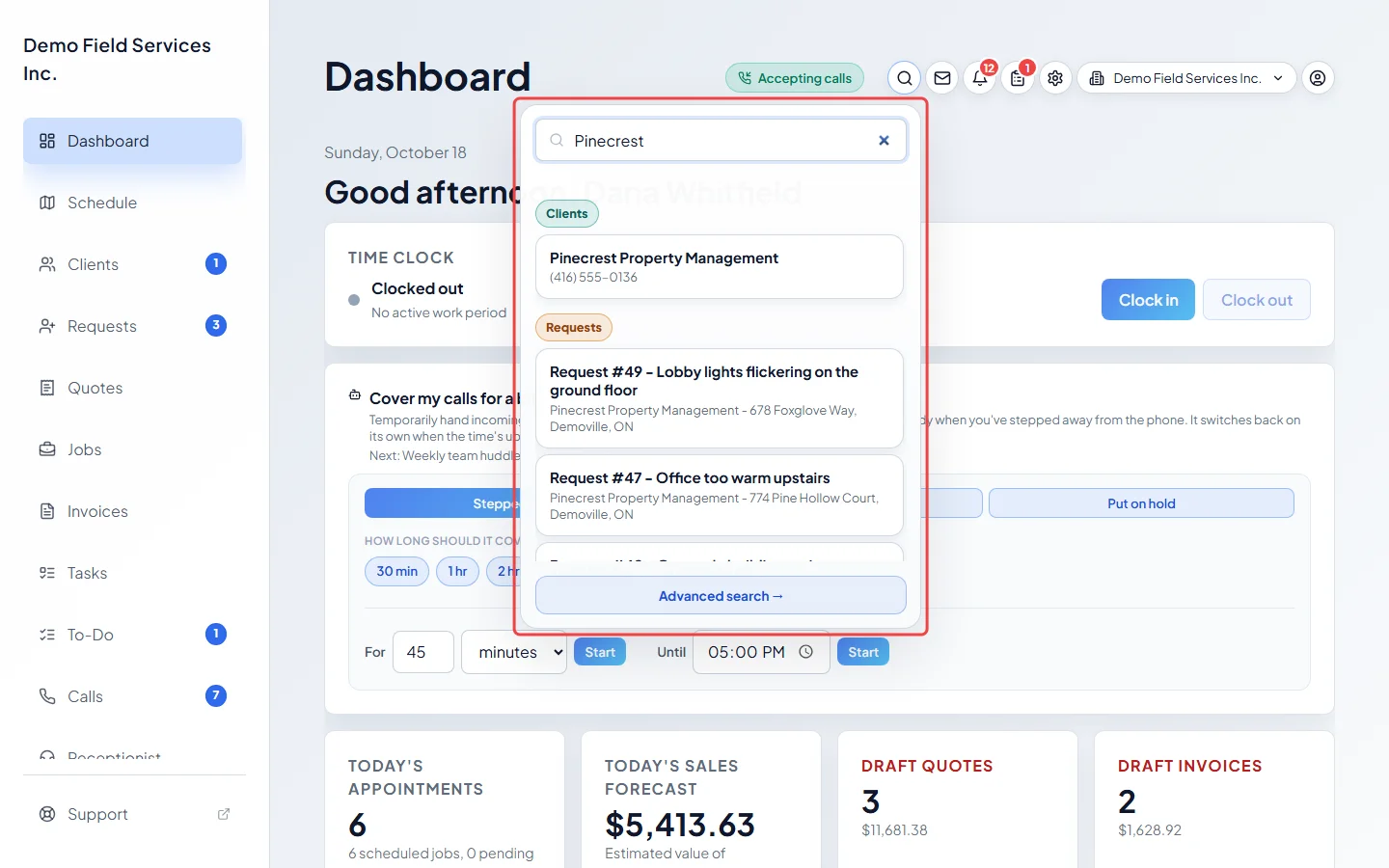Open Invoices in the sidebar
The image size is (1389, 868).
point(132,511)
